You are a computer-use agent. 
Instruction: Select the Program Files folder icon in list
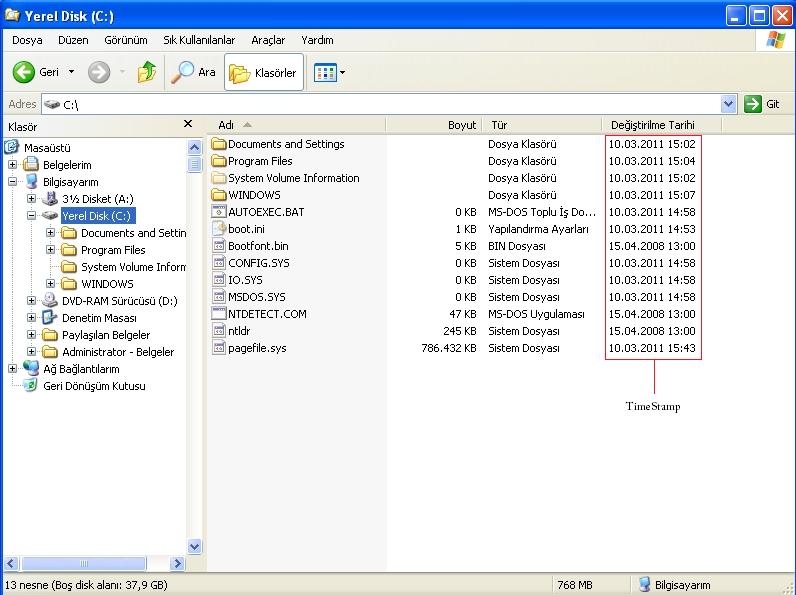tap(218, 161)
